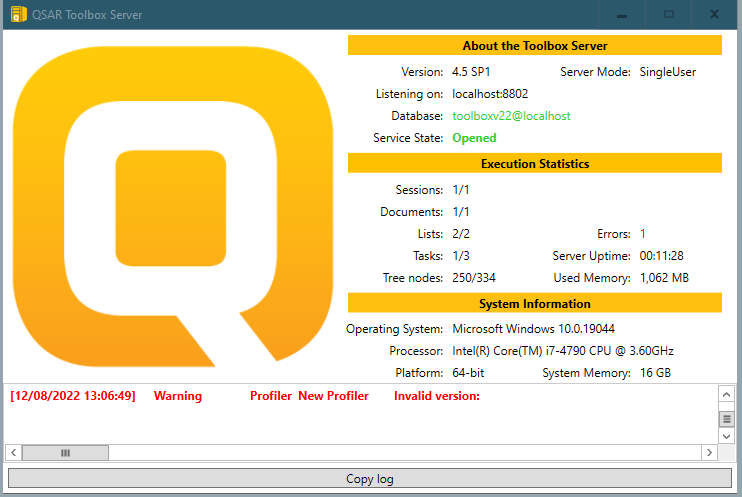The height and width of the screenshot is (497, 742).
Task: Open the QSAR Toolbox Server title bar icon
Action: pos(18,14)
